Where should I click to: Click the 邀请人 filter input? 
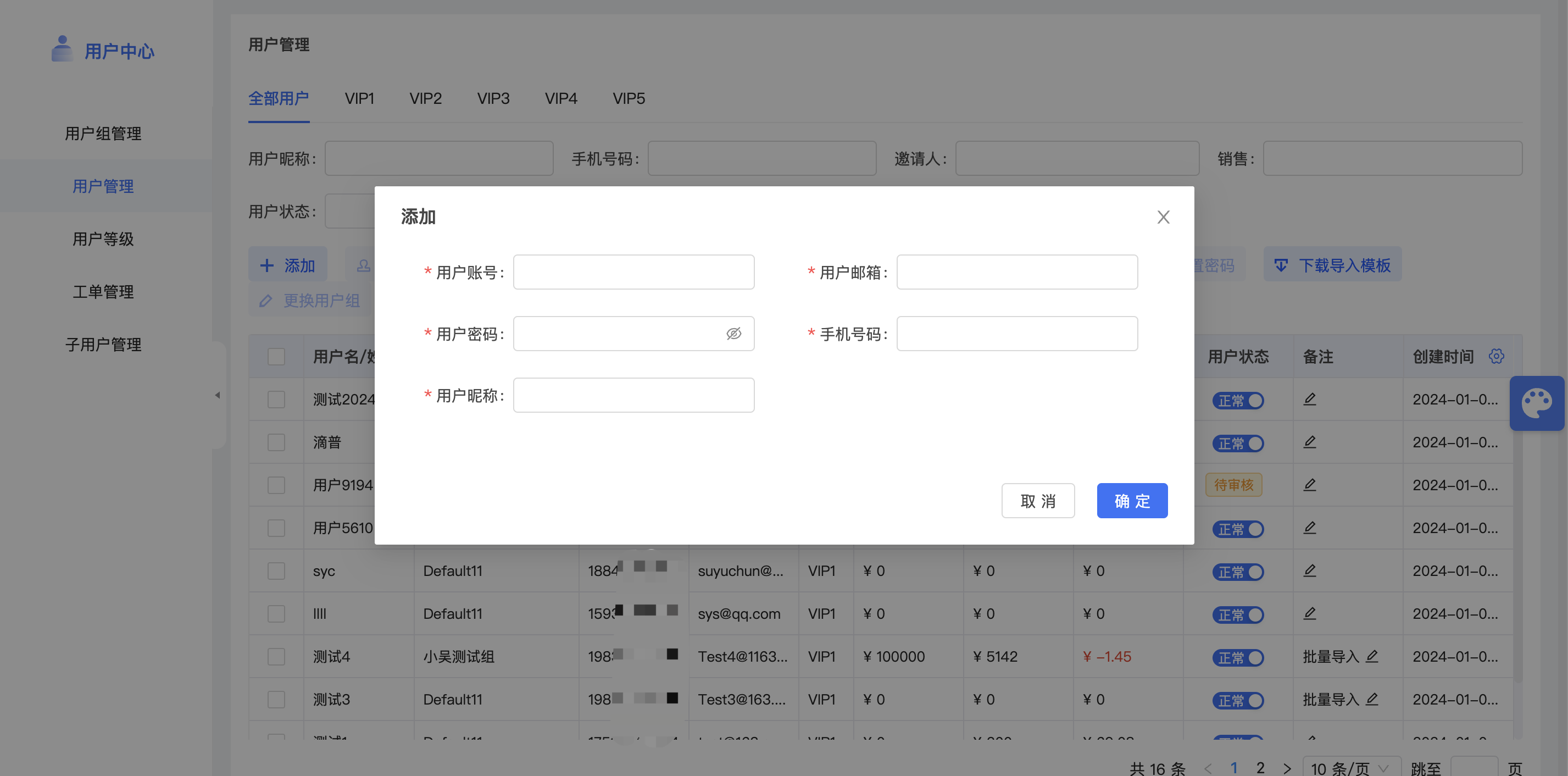1077,158
